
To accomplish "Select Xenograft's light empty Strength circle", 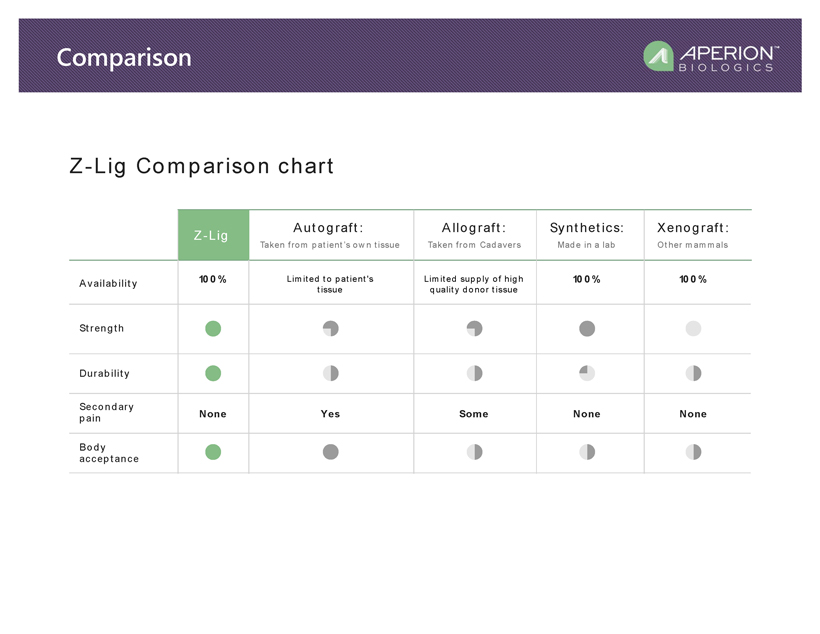I will coord(693,328).
